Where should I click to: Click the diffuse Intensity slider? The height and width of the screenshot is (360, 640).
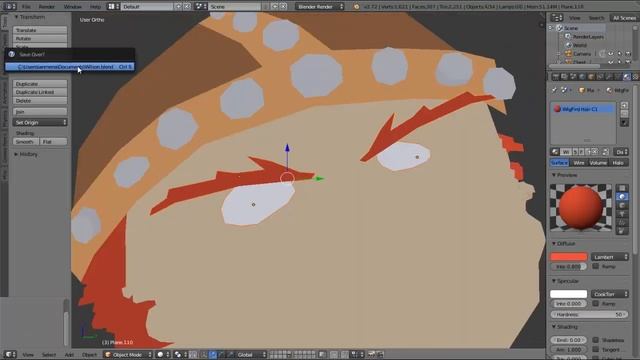tap(569, 267)
